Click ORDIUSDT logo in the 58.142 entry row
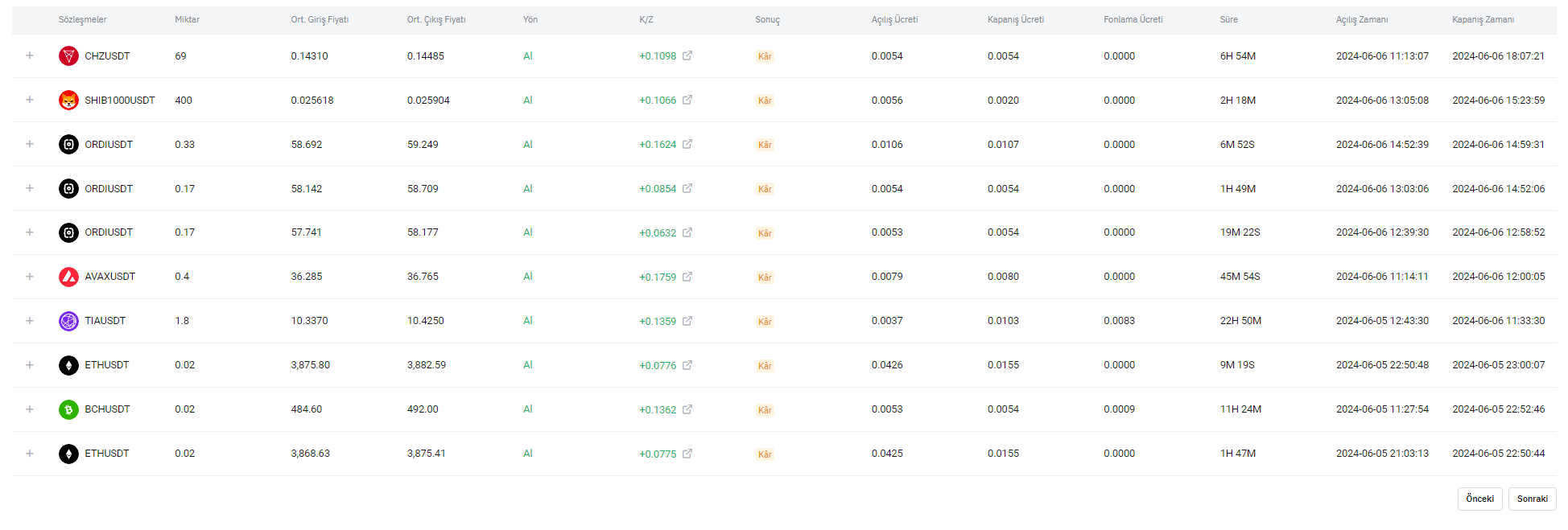The width and height of the screenshot is (1568, 530). [68, 188]
